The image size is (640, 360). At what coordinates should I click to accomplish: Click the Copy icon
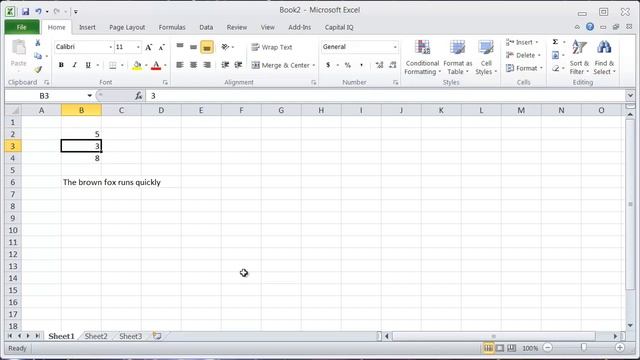(38, 56)
